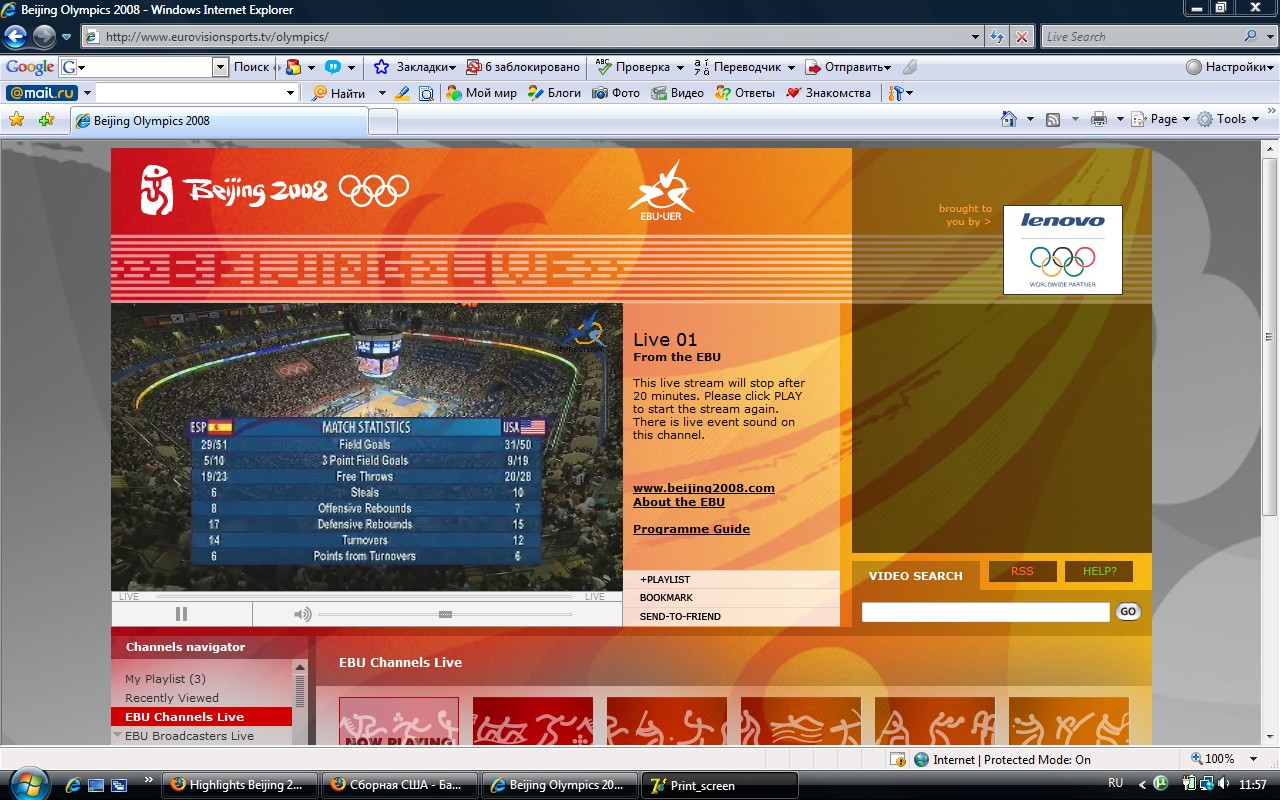Image resolution: width=1280 pixels, height=800 pixels.
Task: Open Видео on the Mail.ru toolbar
Action: tap(678, 93)
